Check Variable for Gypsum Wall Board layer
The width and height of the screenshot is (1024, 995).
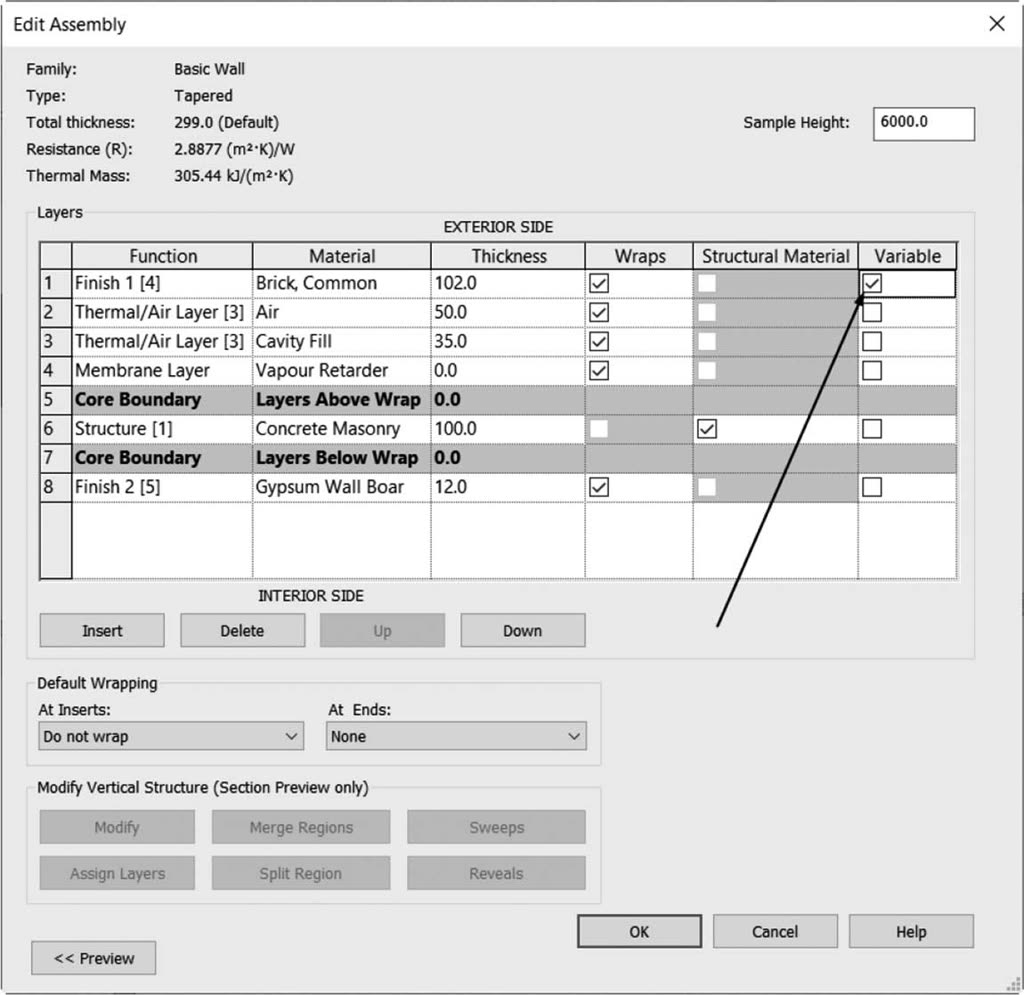pos(872,487)
